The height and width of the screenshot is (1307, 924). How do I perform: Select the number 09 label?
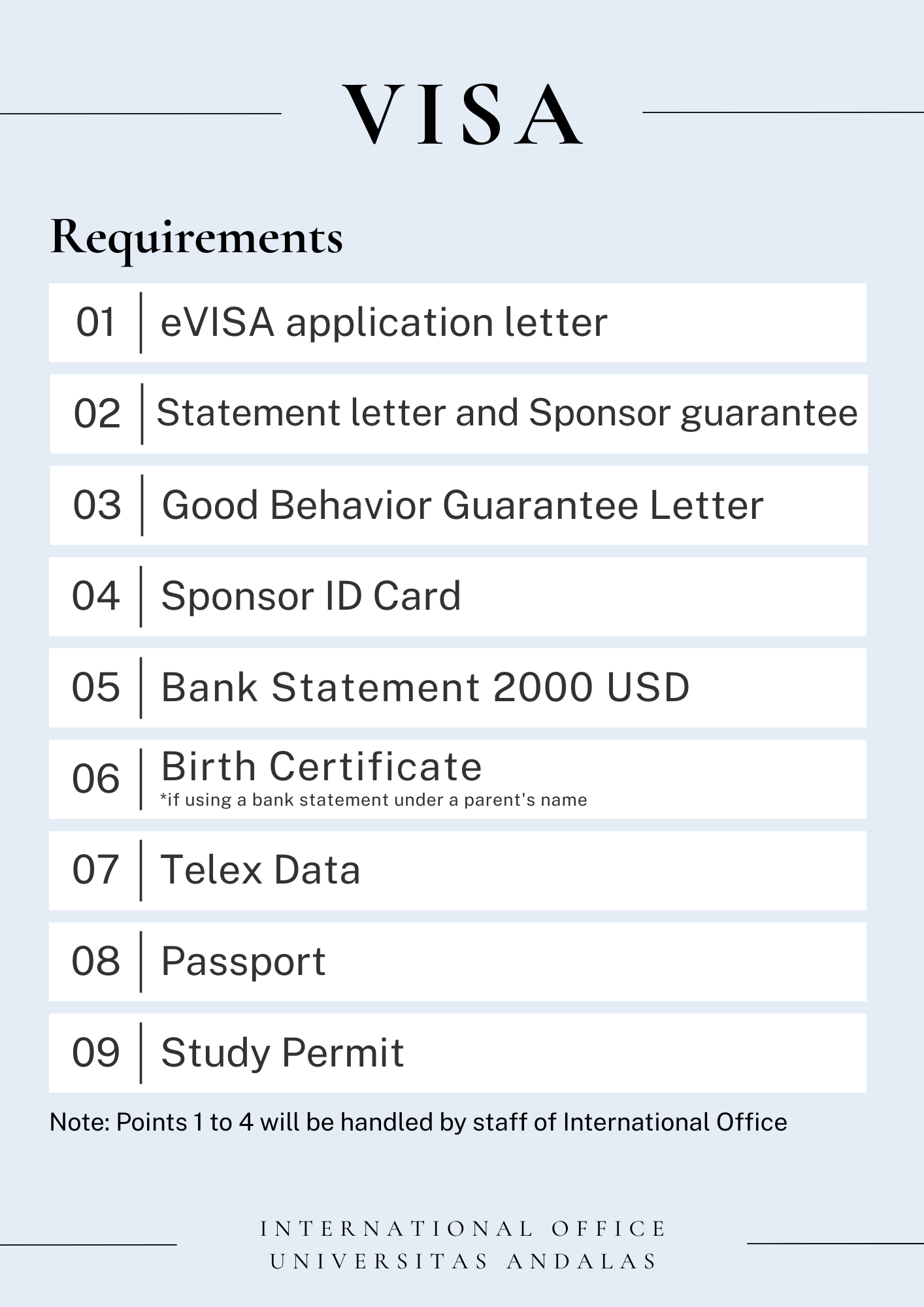point(96,1053)
